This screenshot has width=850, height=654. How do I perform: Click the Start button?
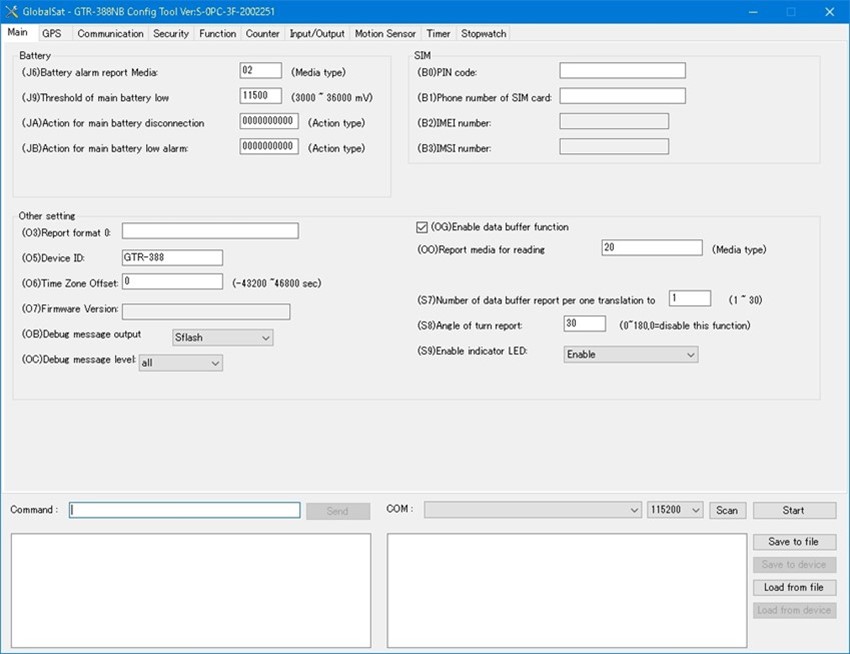(794, 510)
